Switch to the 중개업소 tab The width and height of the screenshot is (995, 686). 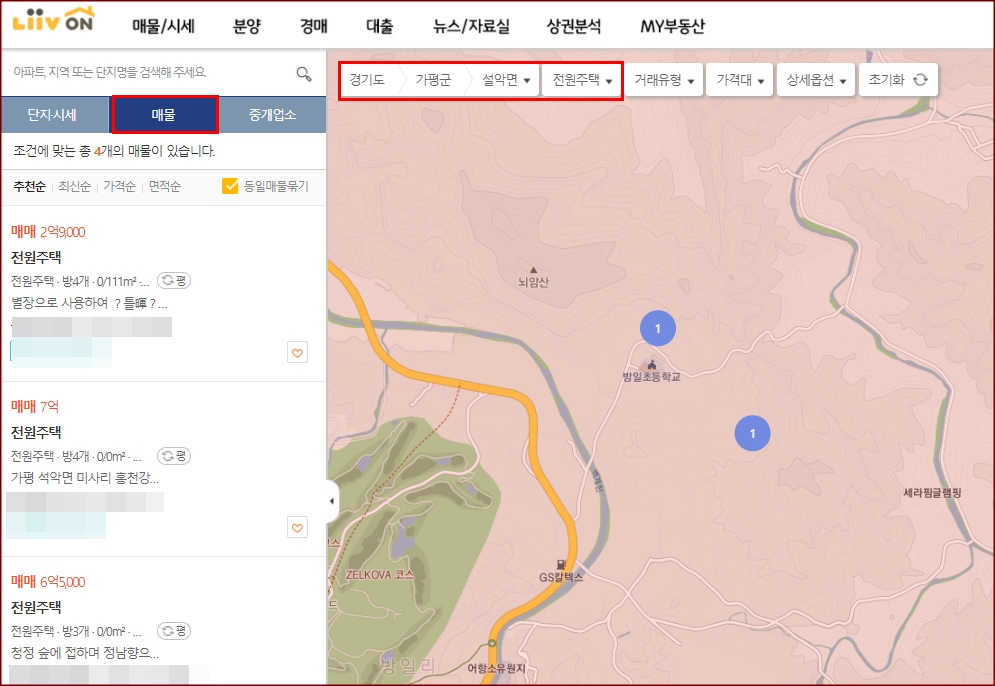272,115
